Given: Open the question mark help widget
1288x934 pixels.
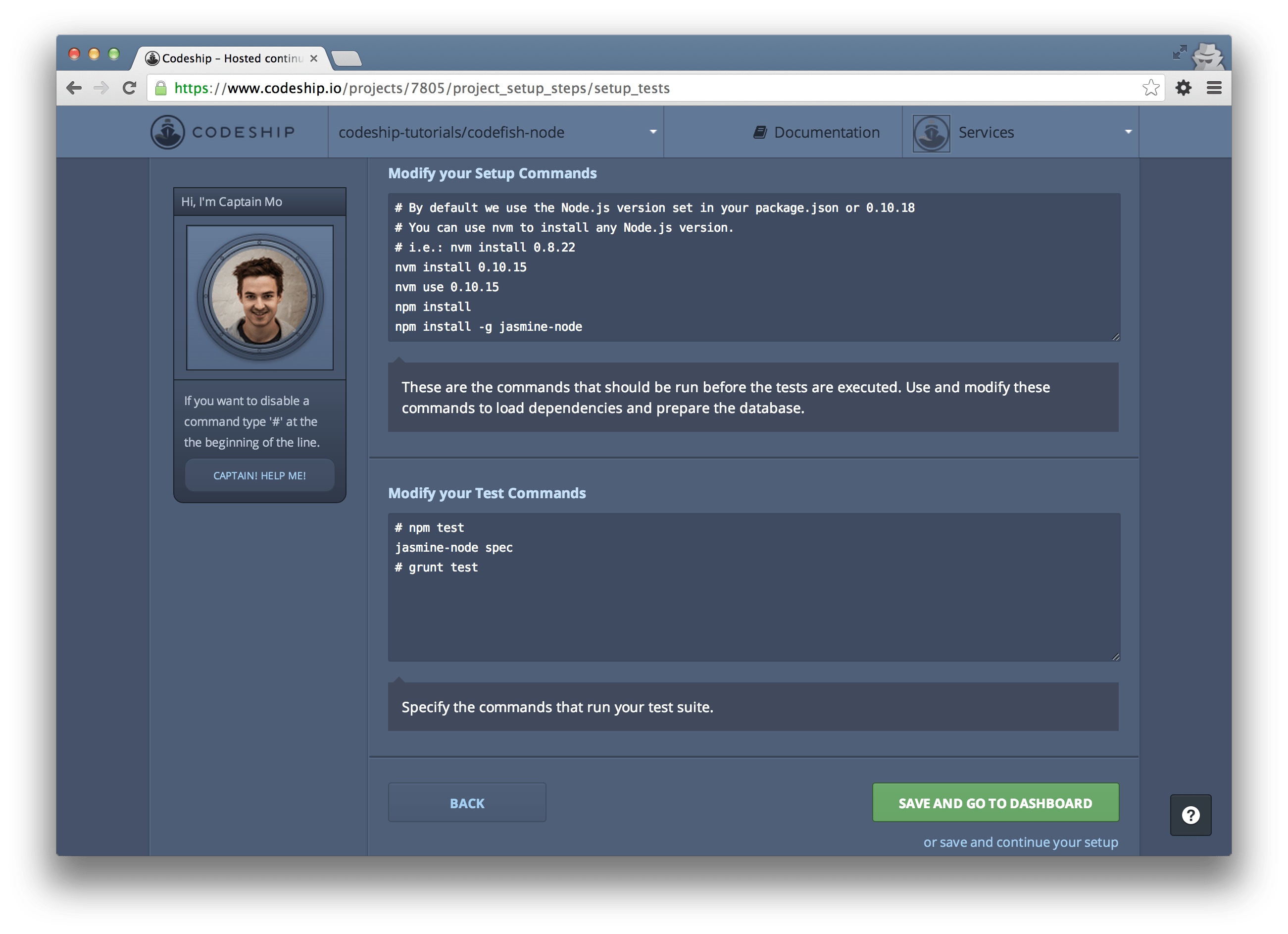Looking at the screenshot, I should [x=1190, y=815].
